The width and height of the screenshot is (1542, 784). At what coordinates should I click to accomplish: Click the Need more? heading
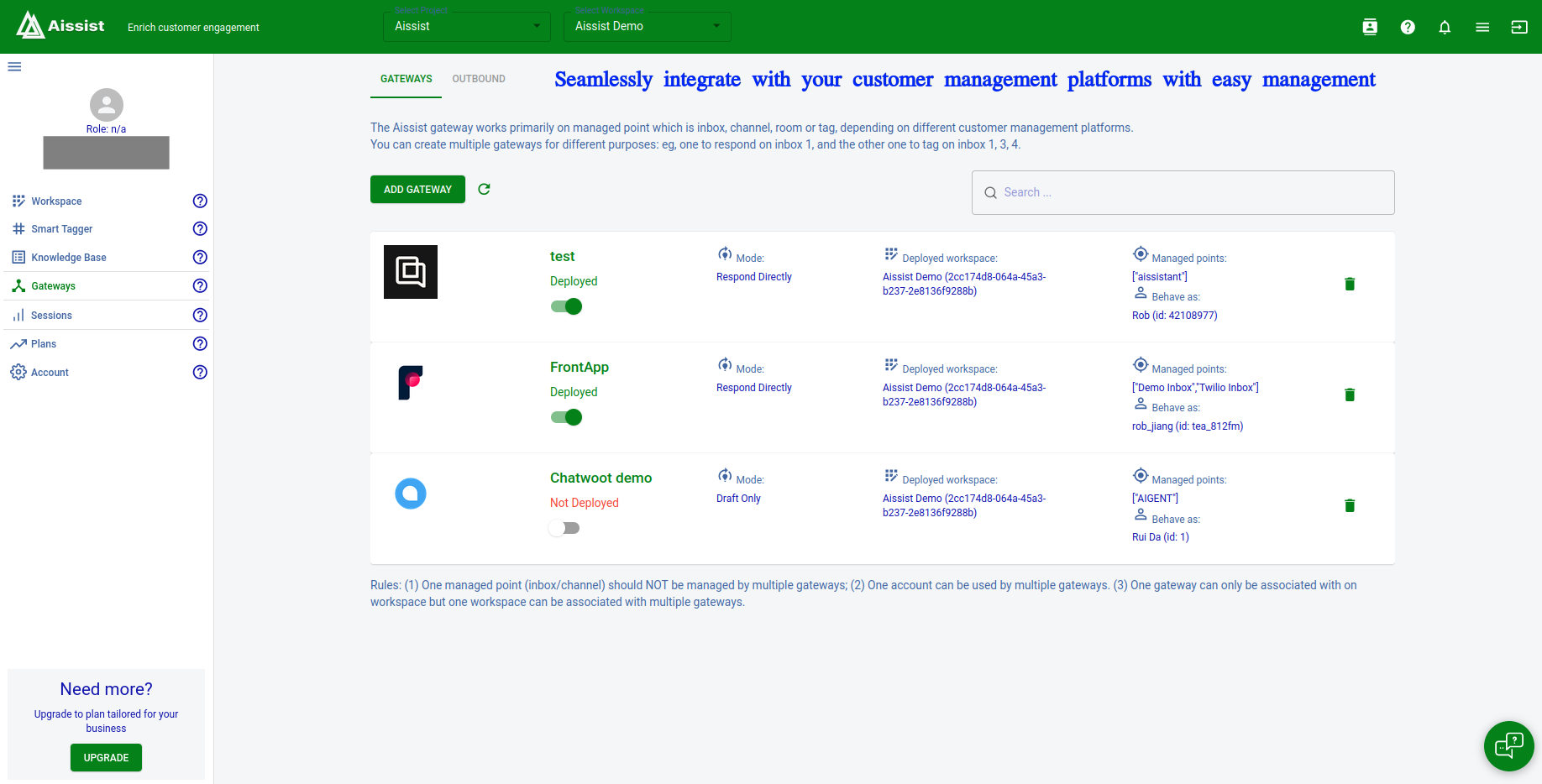[x=107, y=689]
